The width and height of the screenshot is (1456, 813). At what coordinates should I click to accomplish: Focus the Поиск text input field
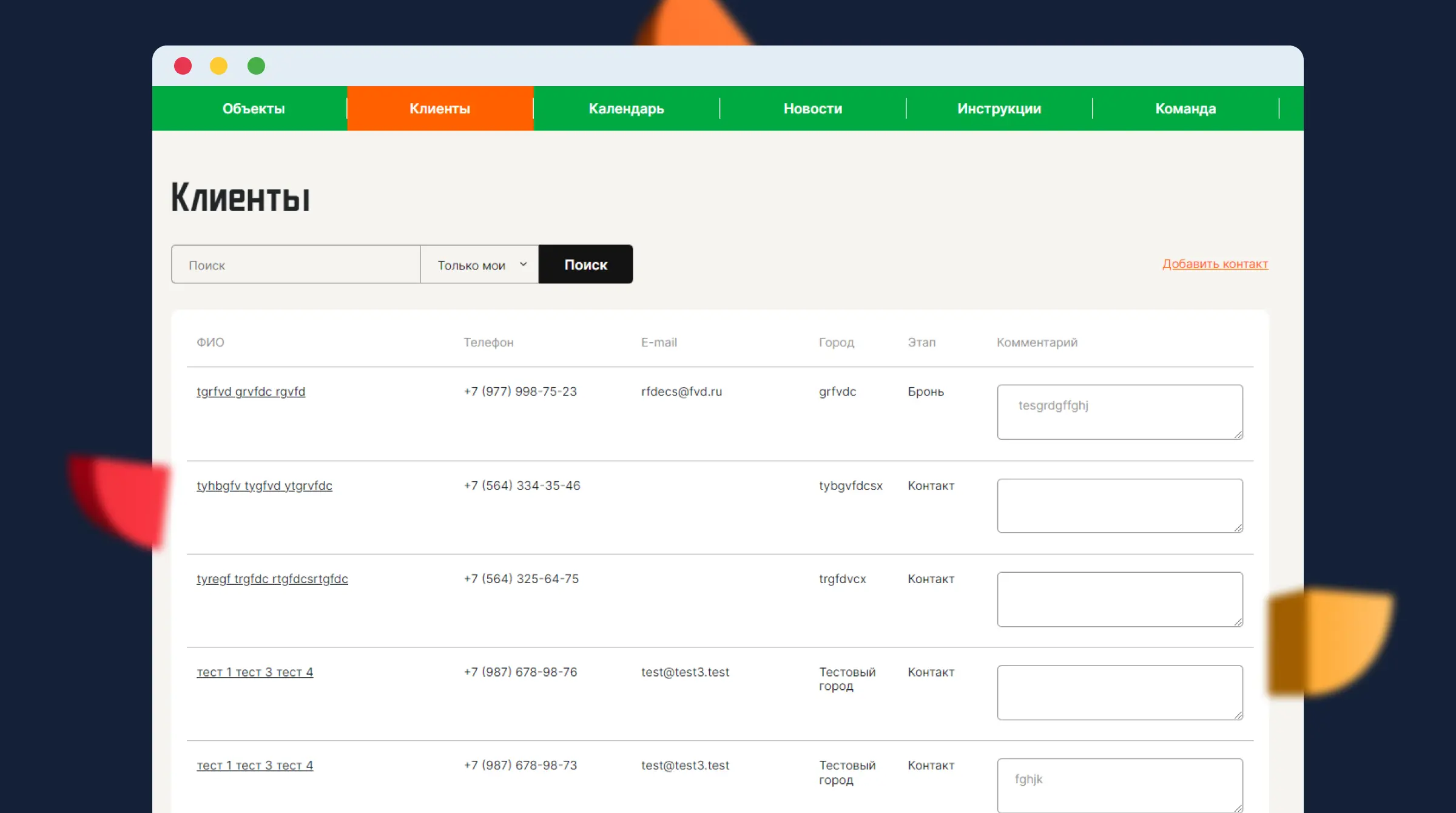pos(295,265)
